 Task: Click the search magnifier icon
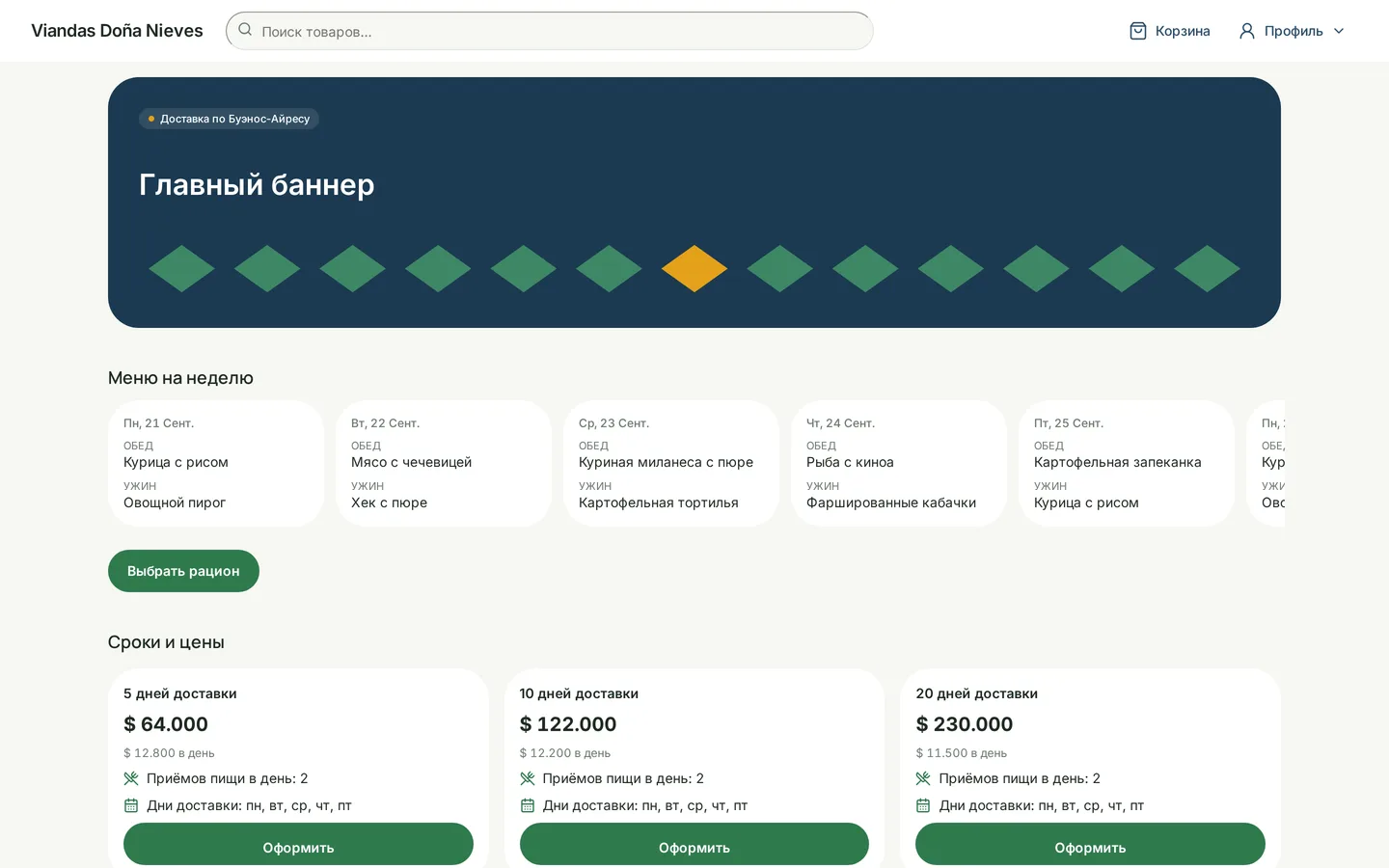pyautogui.click(x=245, y=30)
